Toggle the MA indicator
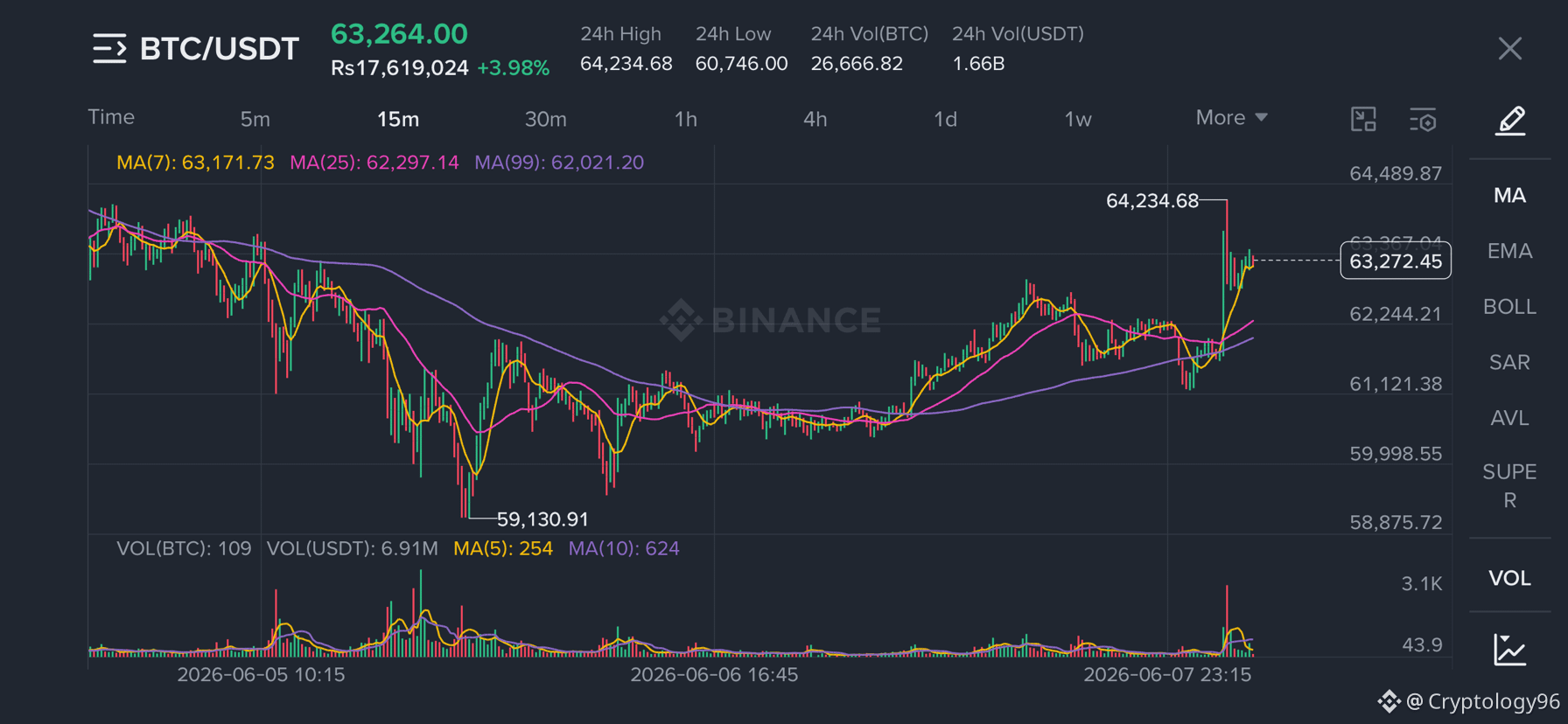Screen dimensions: 1568x724 click(x=1510, y=195)
